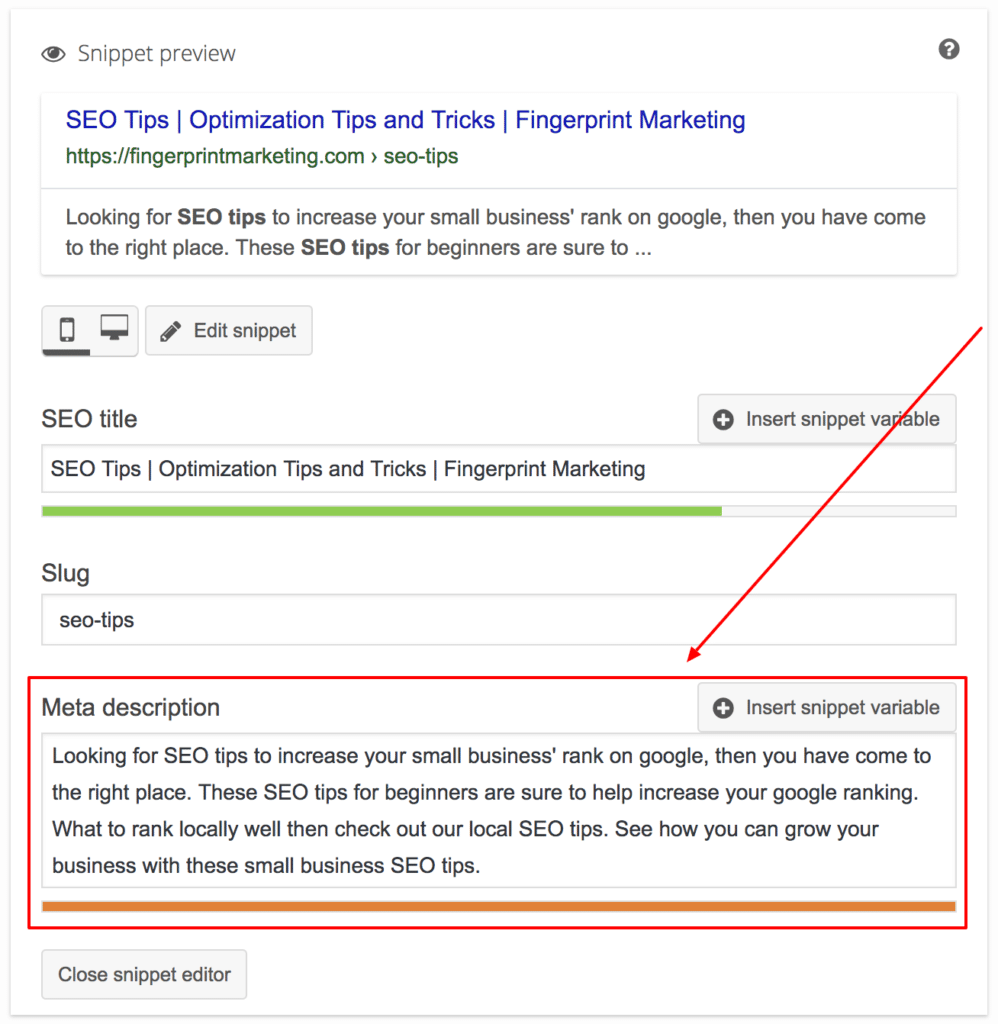
Task: Click inside the Meta description text area
Action: [x=498, y=811]
